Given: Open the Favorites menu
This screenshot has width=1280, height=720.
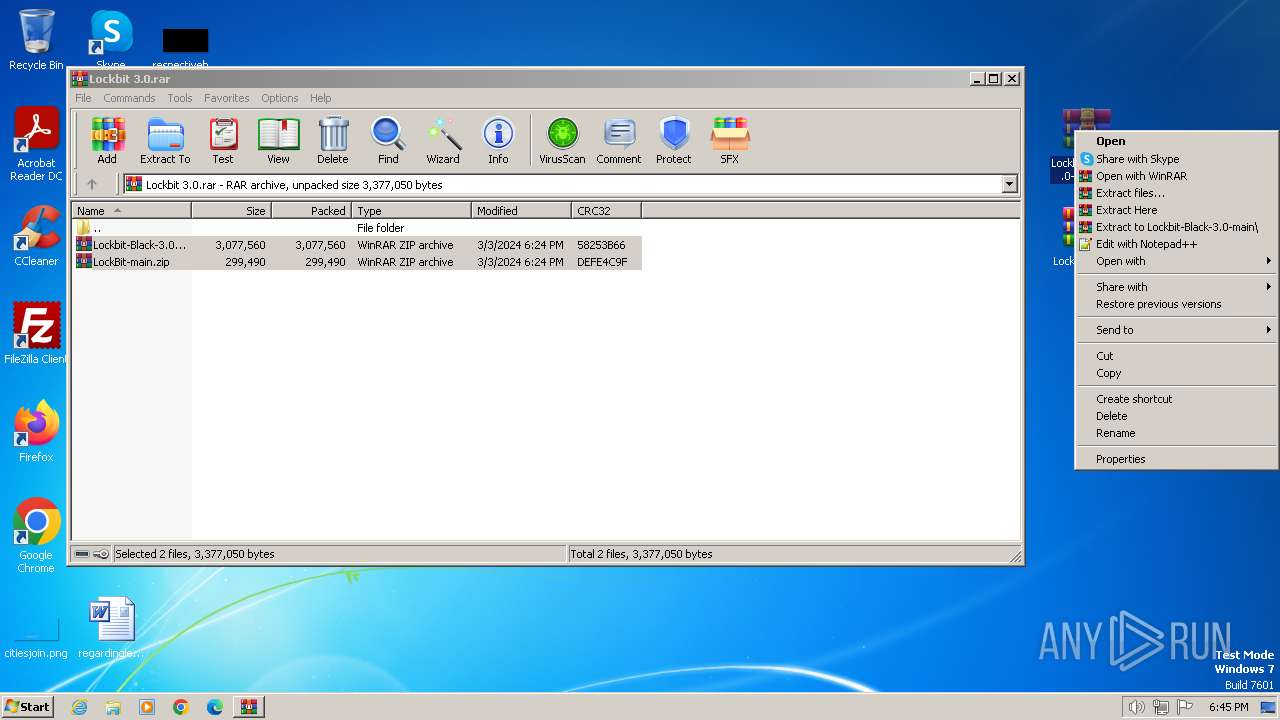Looking at the screenshot, I should coord(227,98).
